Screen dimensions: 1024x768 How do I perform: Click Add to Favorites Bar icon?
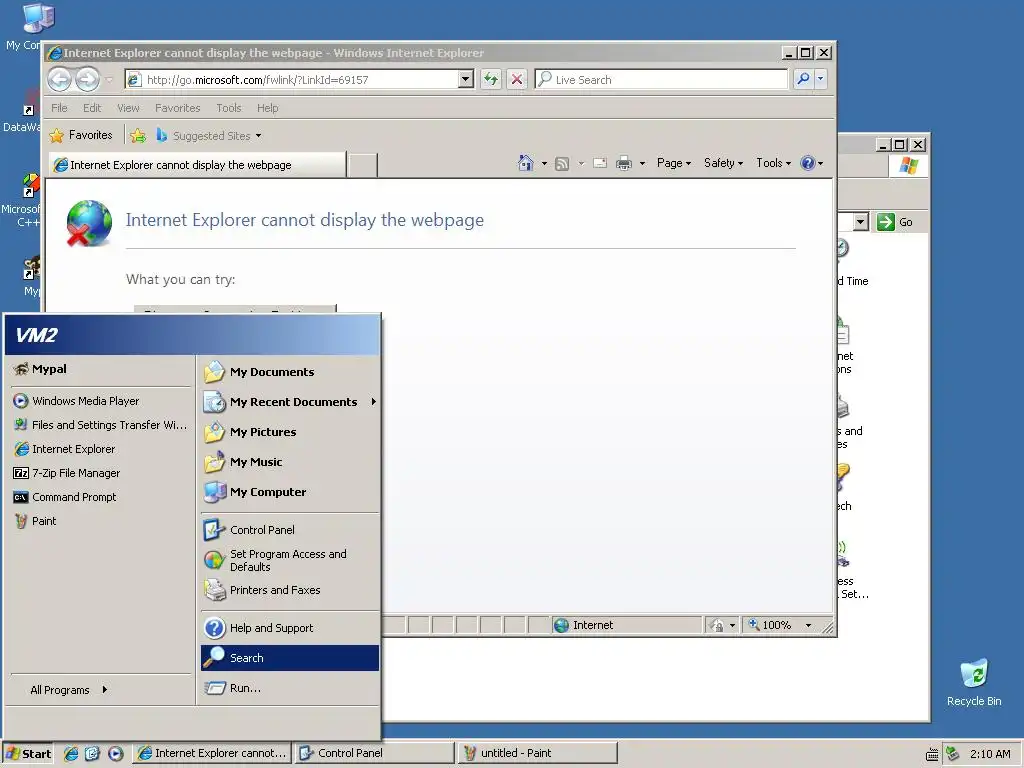[138, 135]
